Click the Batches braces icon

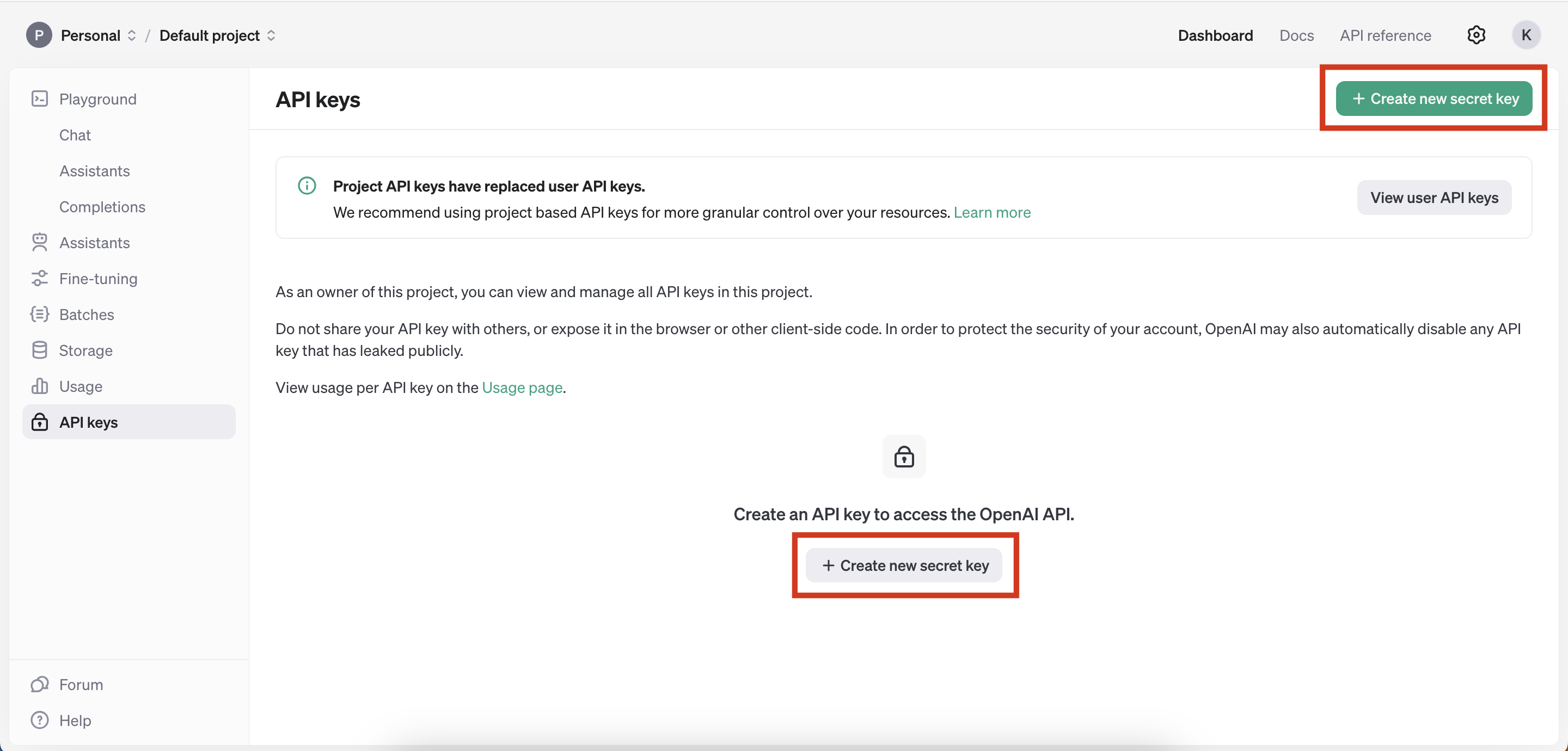[40, 314]
